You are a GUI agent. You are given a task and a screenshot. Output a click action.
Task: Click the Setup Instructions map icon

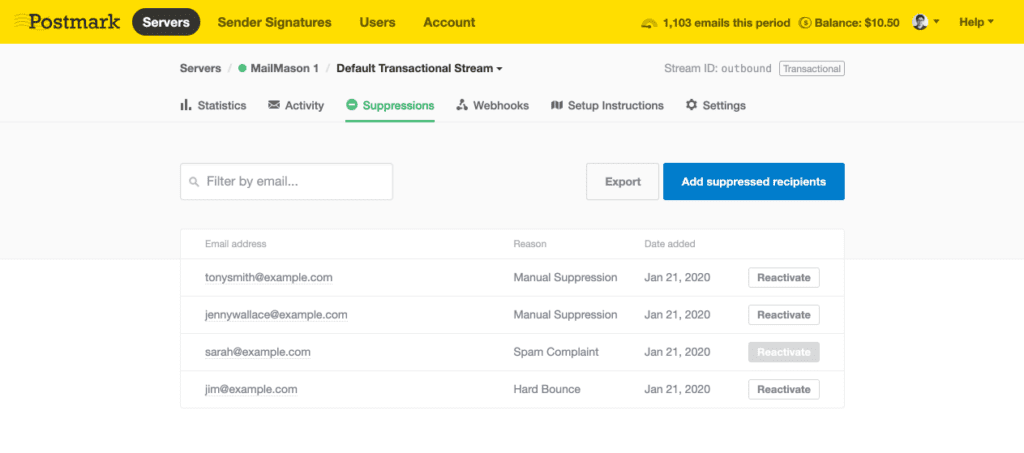click(x=556, y=105)
